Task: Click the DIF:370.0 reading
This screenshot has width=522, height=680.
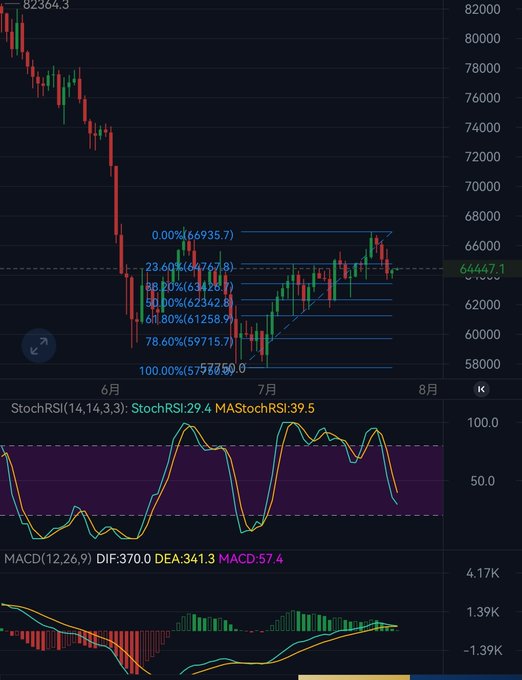Action: coord(124,559)
